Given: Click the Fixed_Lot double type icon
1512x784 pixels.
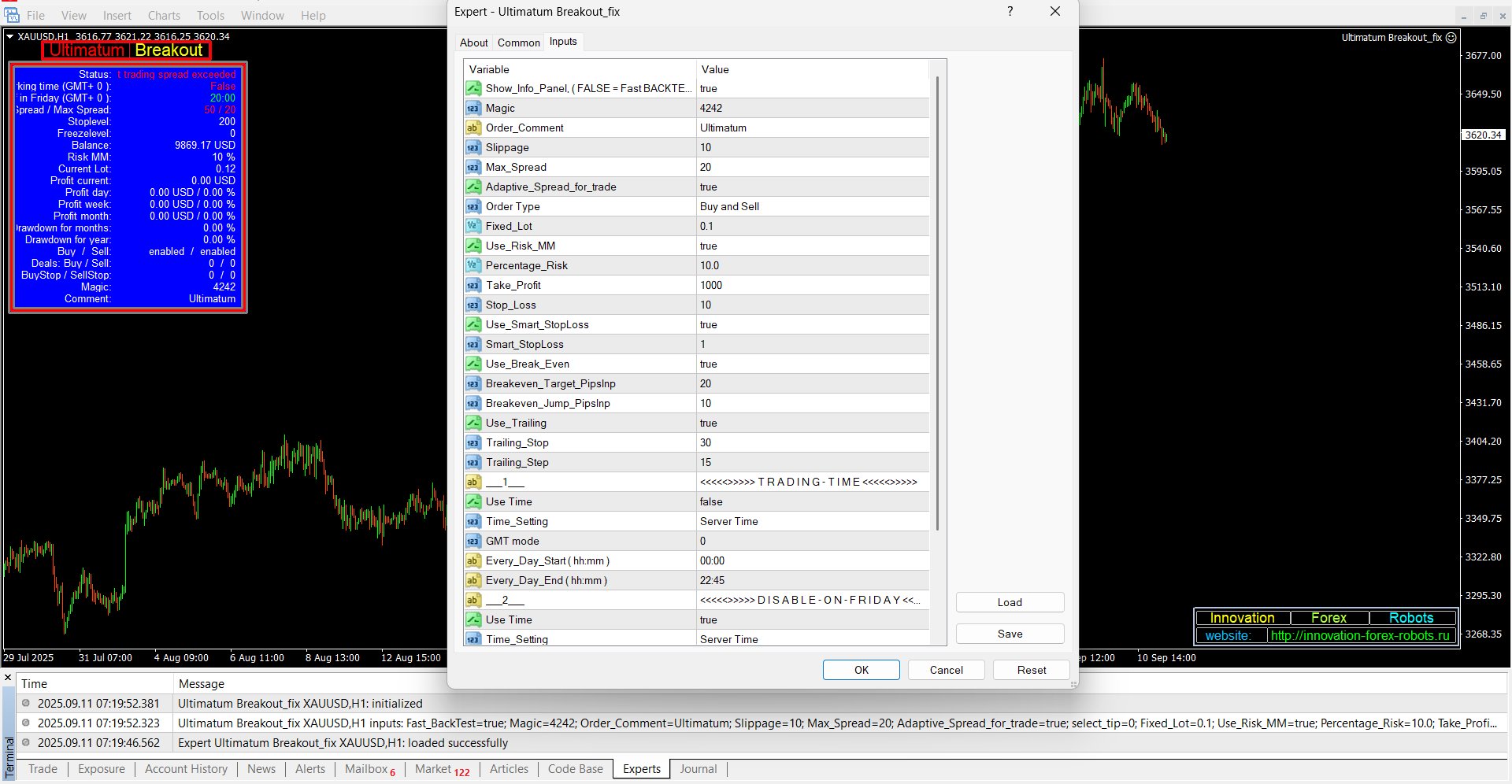Looking at the screenshot, I should [x=472, y=226].
